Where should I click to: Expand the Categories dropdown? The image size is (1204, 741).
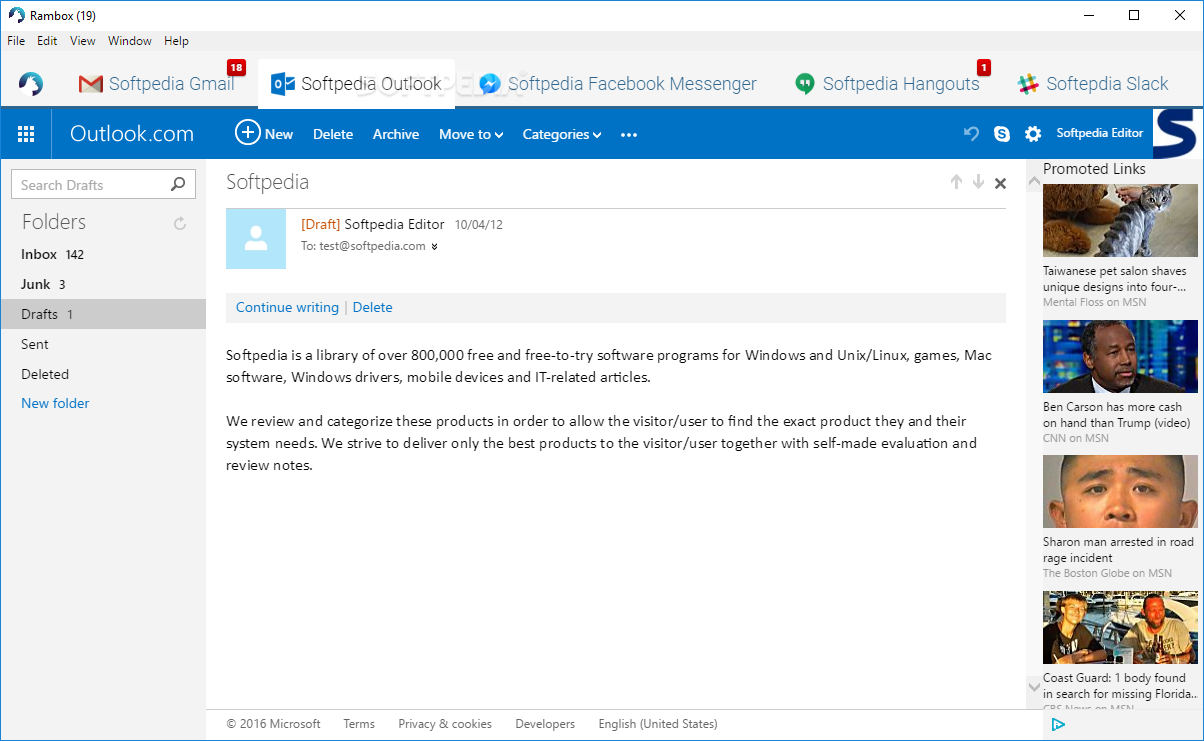point(562,134)
